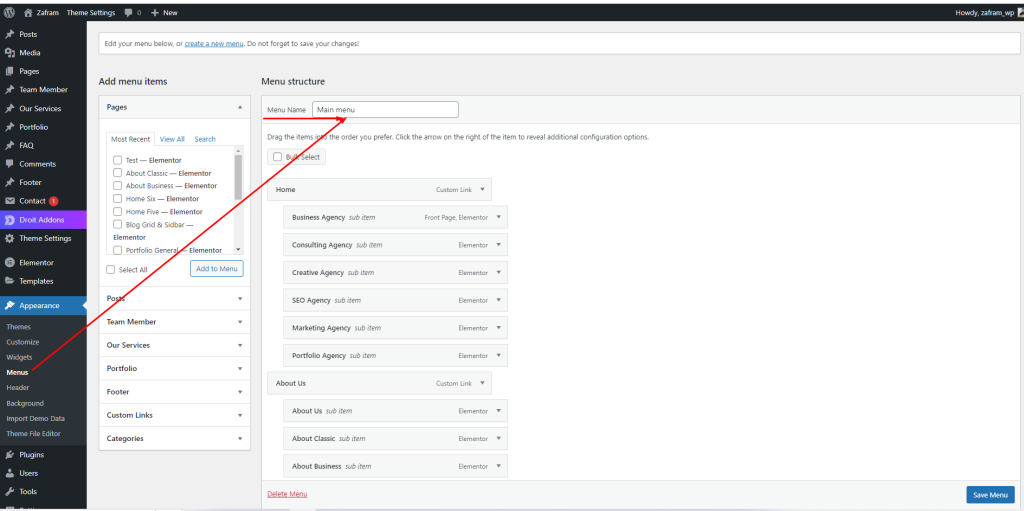
Task: Click the Delete Menu link
Action: tap(287, 494)
